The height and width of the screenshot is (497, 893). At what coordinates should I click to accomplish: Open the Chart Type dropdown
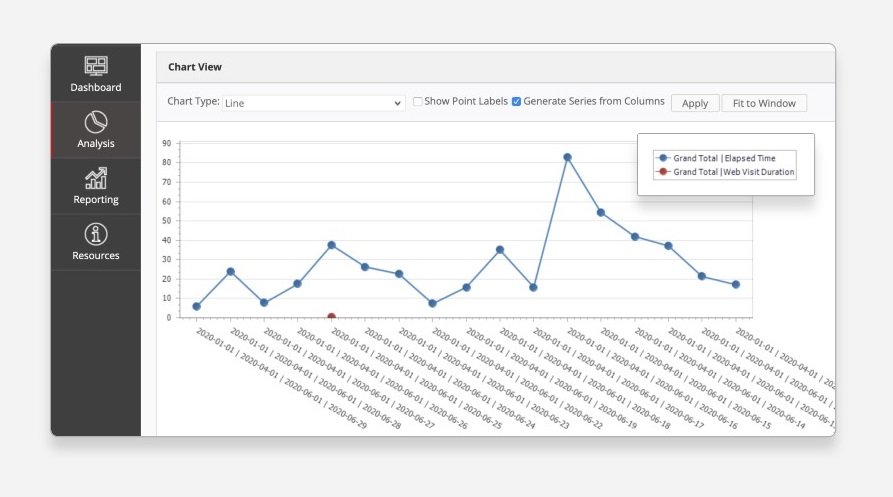pos(312,102)
